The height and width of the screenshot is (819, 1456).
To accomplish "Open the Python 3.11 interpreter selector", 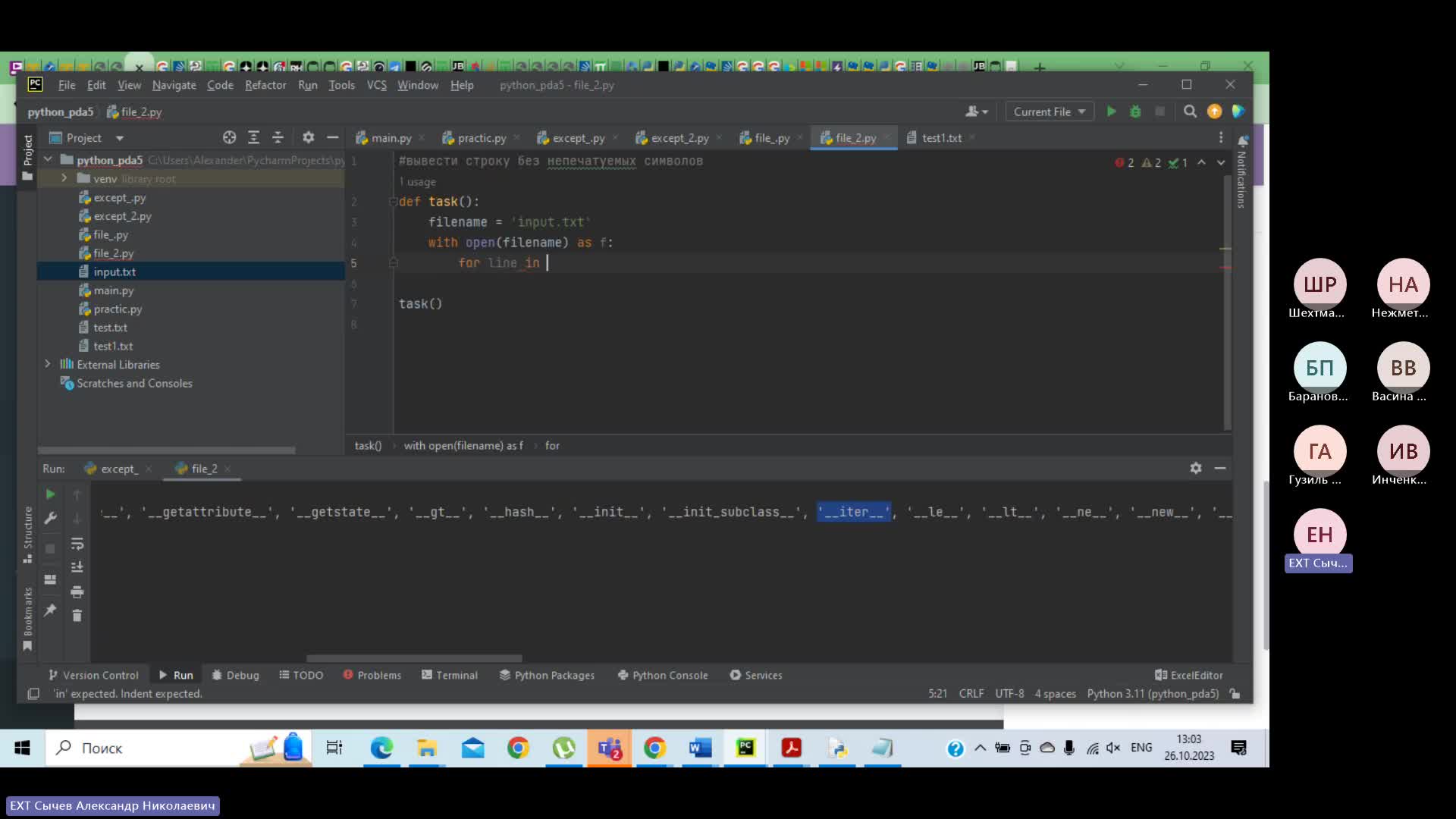I will click(x=1153, y=694).
